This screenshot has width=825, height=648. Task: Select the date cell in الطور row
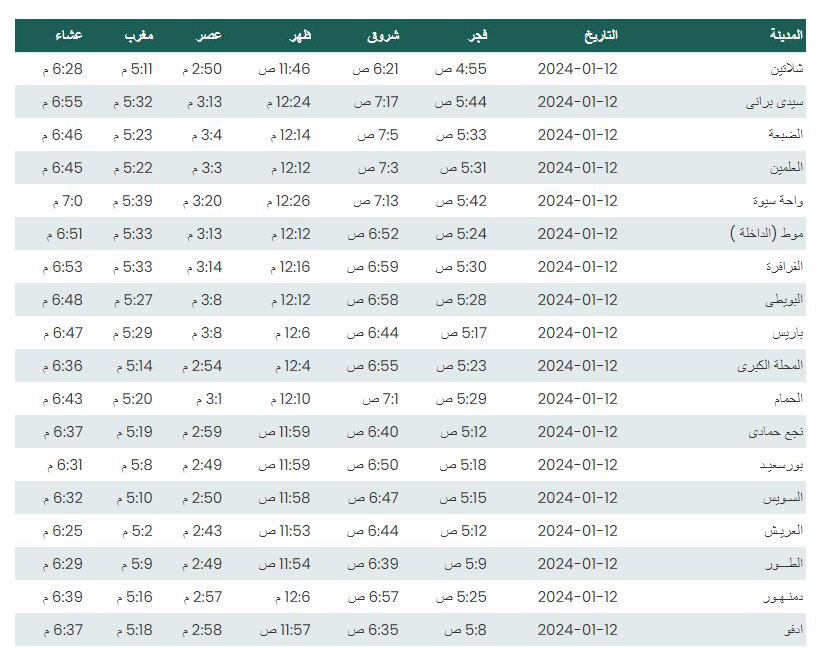click(578, 564)
